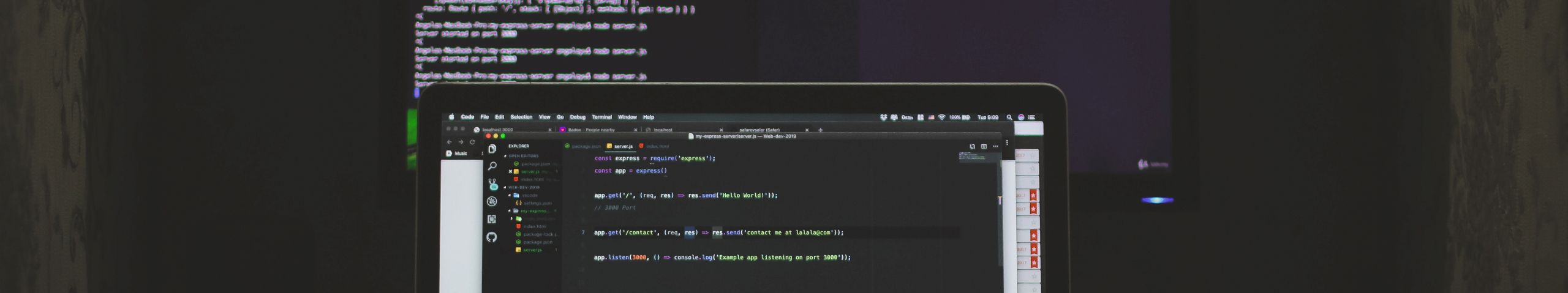Collapse the WEB-DEV-2019 folder section

505,187
